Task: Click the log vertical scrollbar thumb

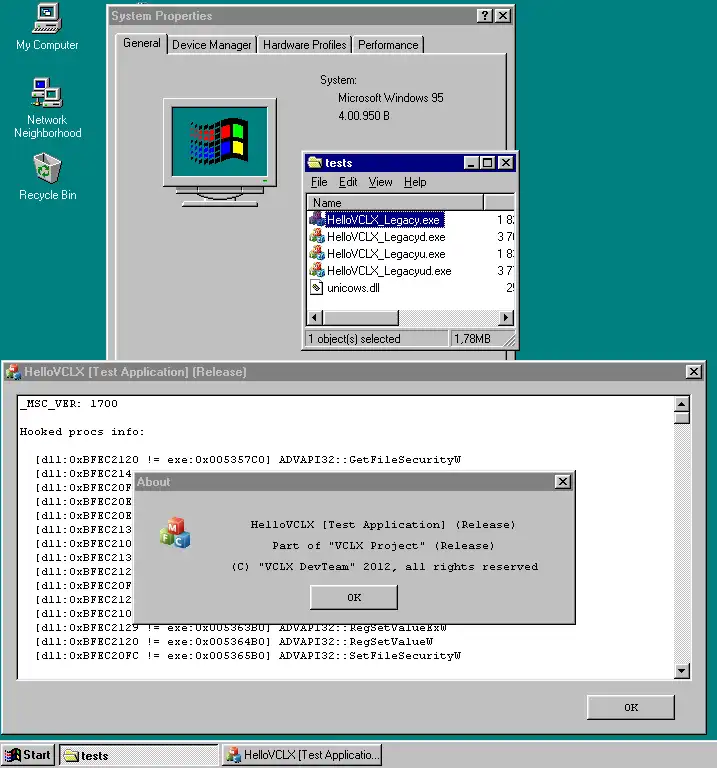Action: pos(682,418)
